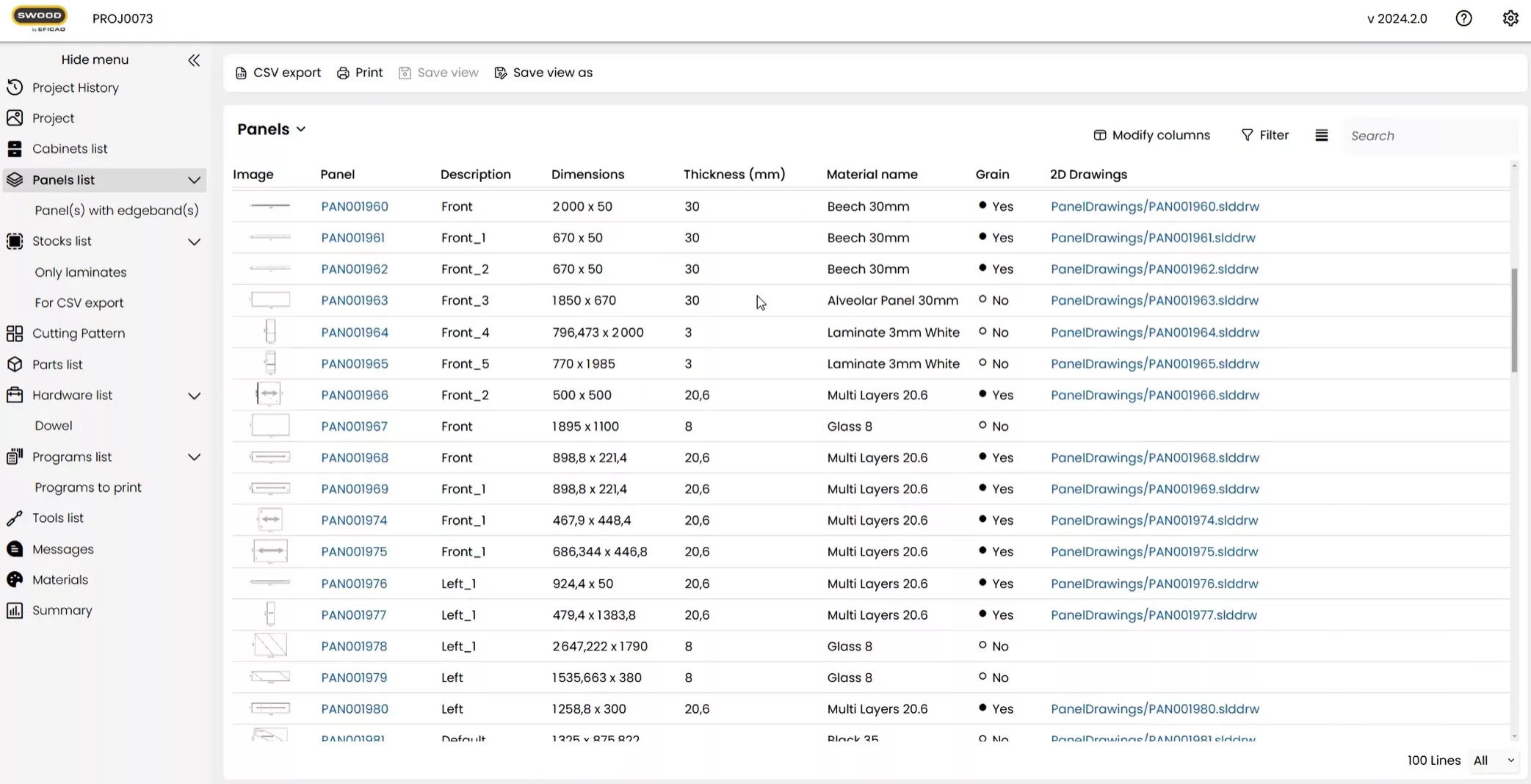Click the Project icon in sidebar
This screenshot has width=1531, height=784.
(15, 117)
